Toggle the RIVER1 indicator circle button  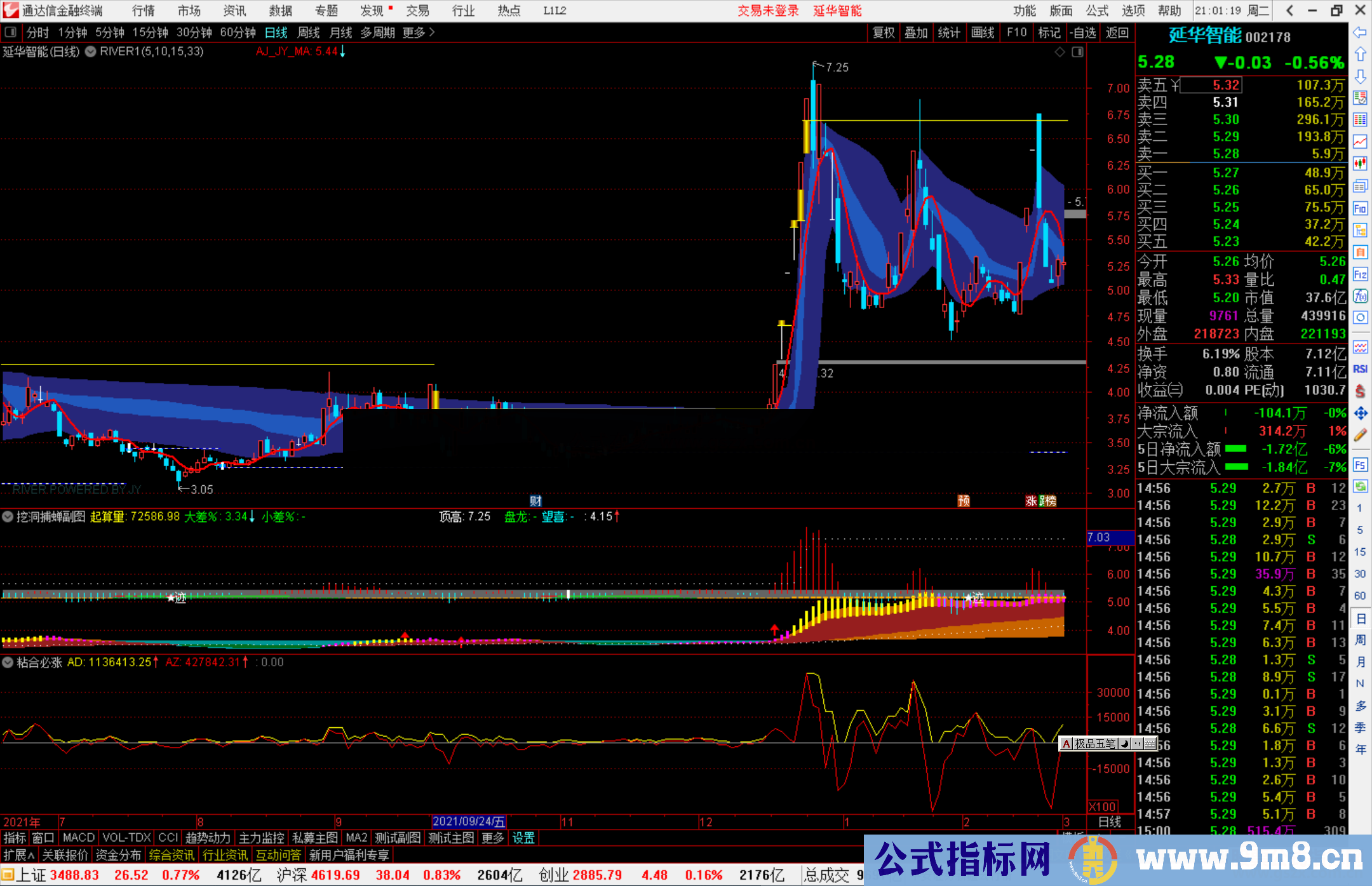point(91,51)
